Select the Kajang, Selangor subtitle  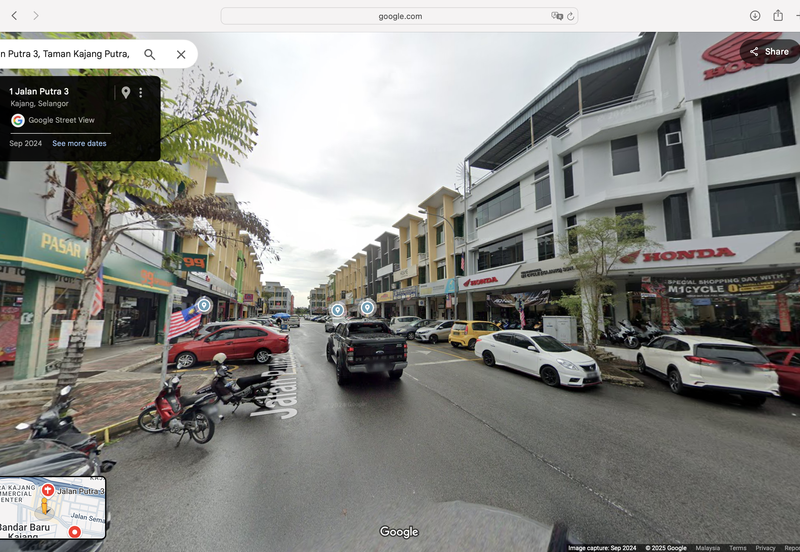point(39,104)
